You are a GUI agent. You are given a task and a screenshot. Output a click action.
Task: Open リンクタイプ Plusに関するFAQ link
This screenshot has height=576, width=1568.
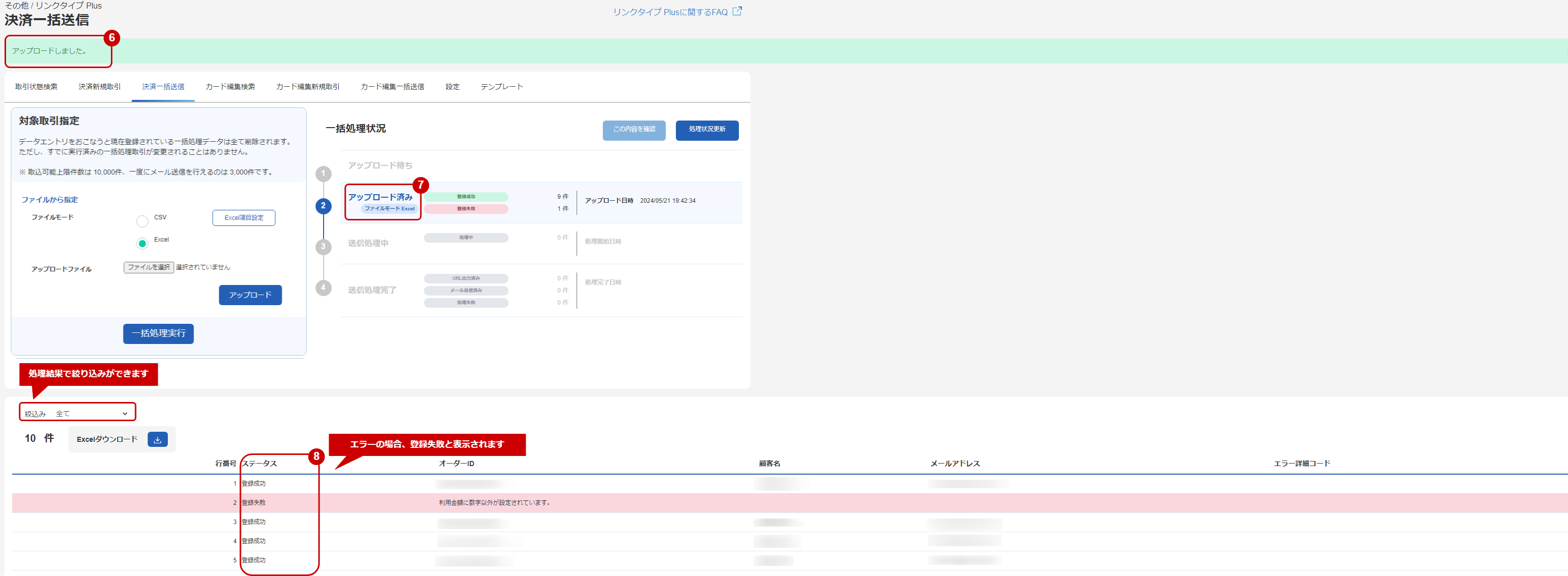670,12
